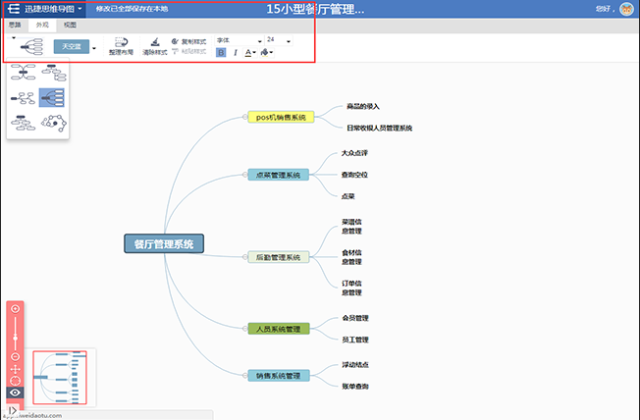Open the background fill color picker
The width and height of the screenshot is (640, 420).
click(x=267, y=53)
